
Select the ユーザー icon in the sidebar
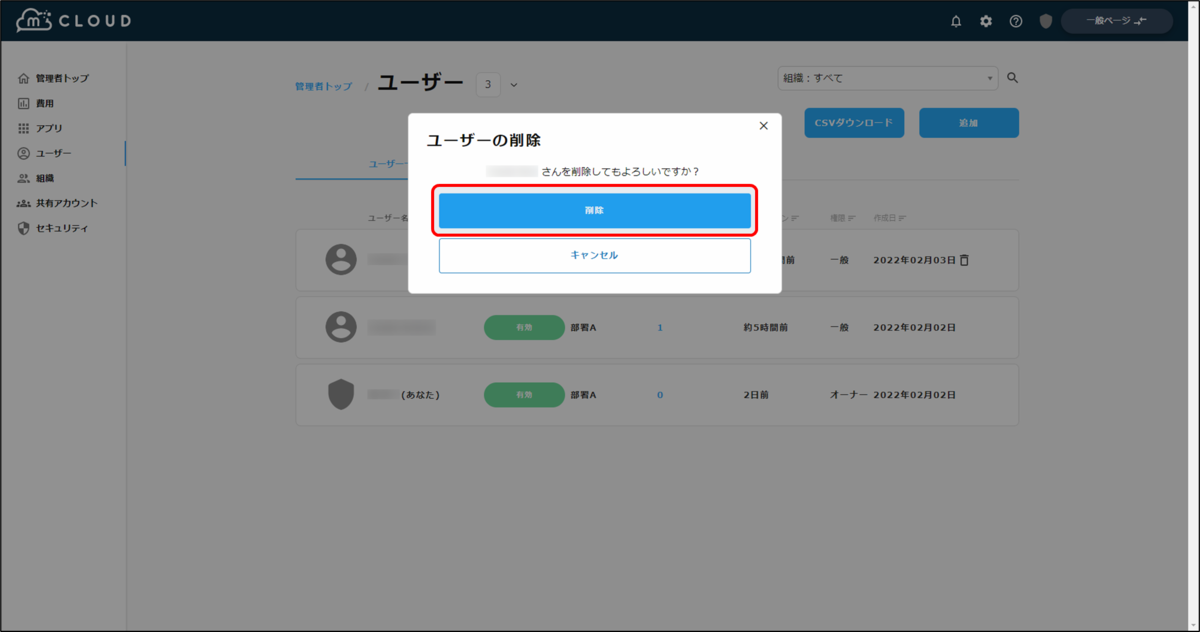22,152
